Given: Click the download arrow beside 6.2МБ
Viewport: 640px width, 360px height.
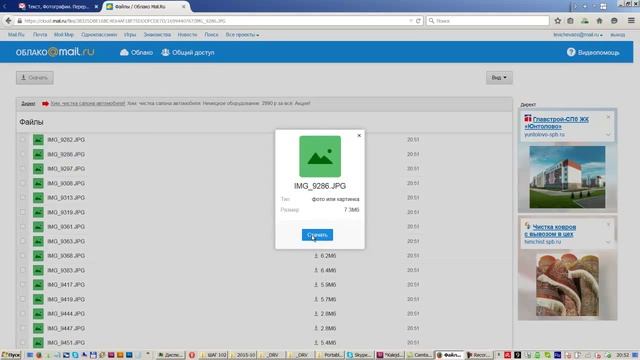Looking at the screenshot, I should tap(316, 256).
